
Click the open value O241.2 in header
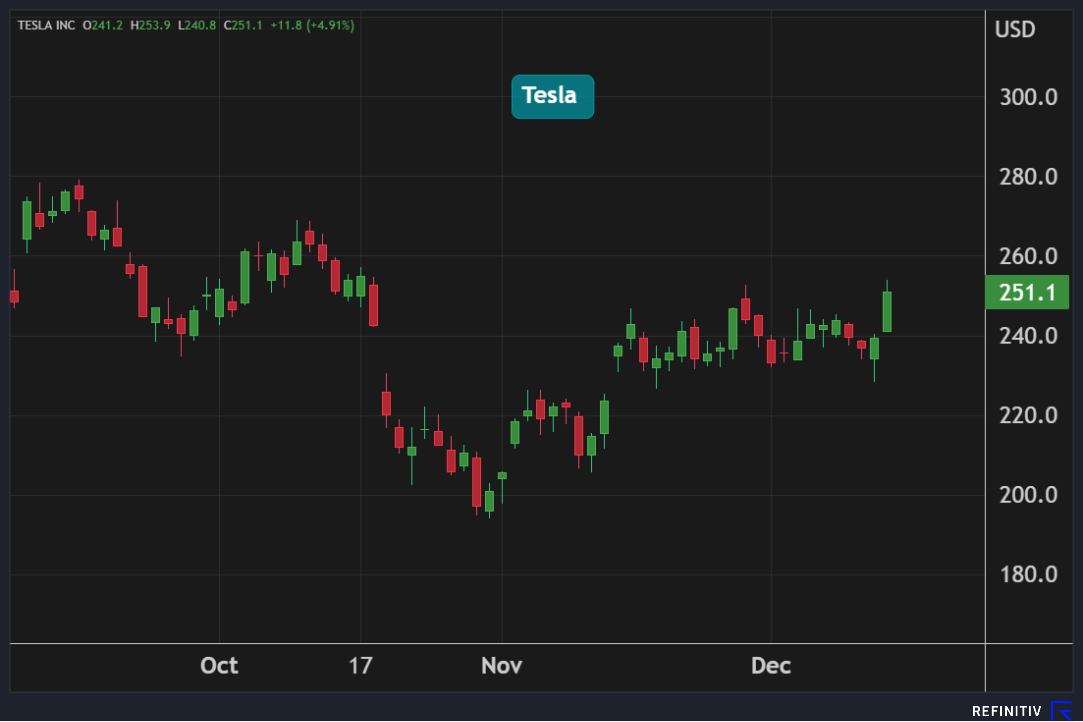[103, 25]
